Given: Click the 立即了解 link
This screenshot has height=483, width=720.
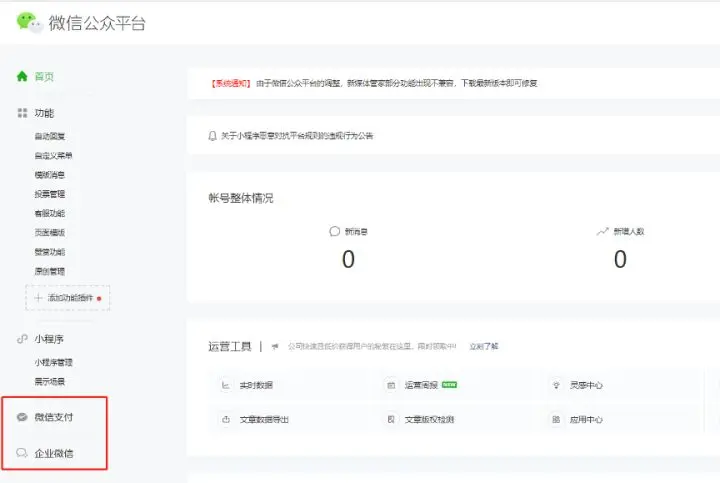Looking at the screenshot, I should pyautogui.click(x=484, y=346).
